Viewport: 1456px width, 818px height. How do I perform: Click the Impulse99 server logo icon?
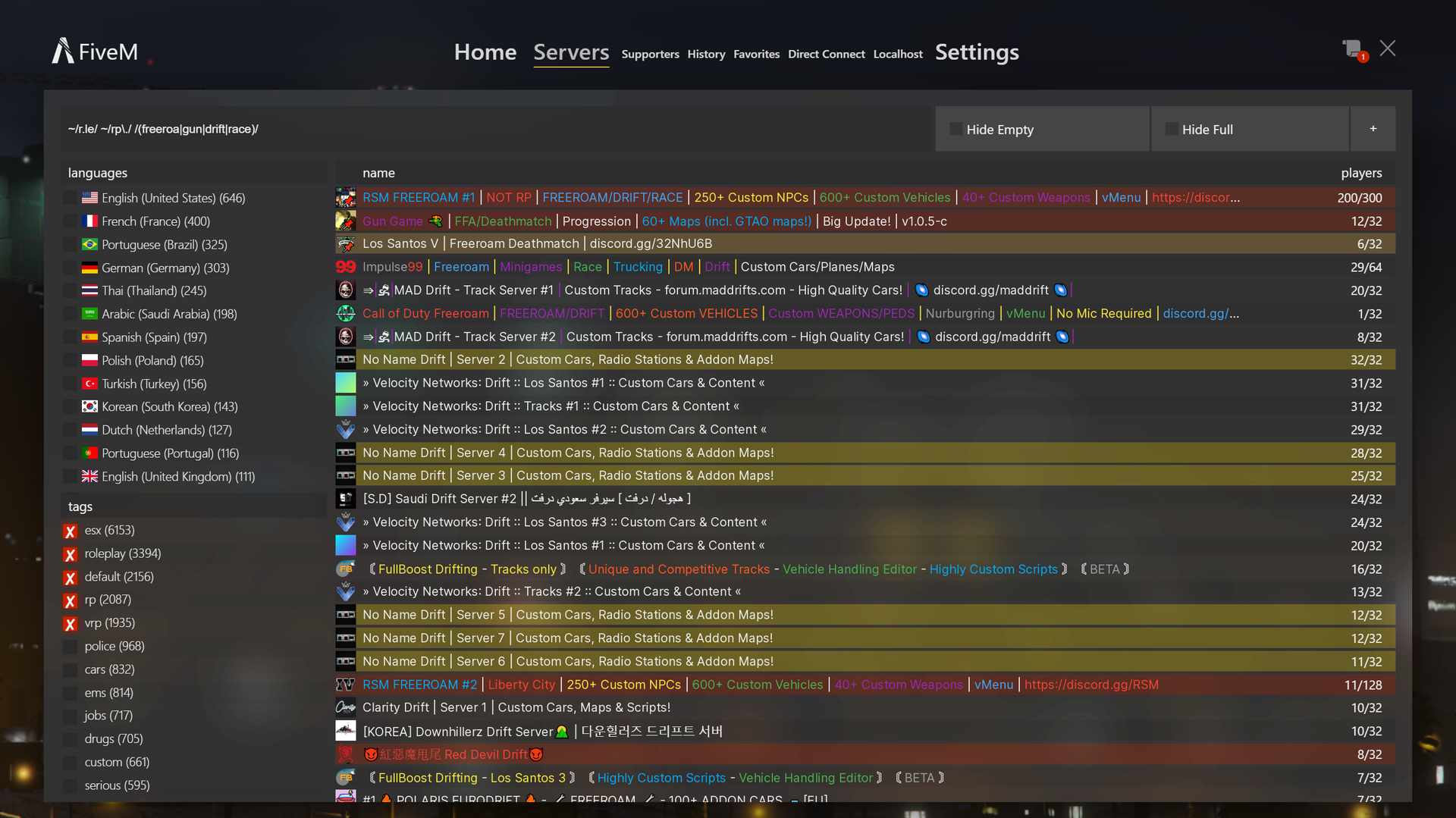coord(346,267)
